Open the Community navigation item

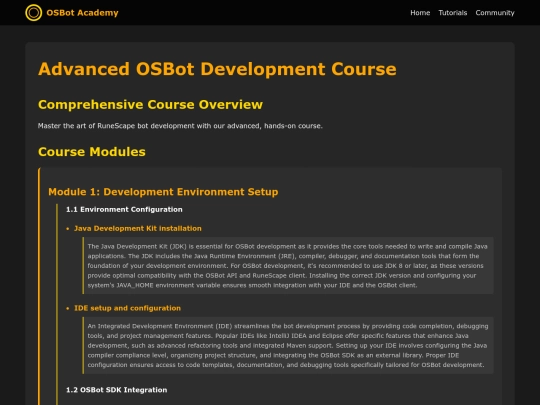point(495,13)
